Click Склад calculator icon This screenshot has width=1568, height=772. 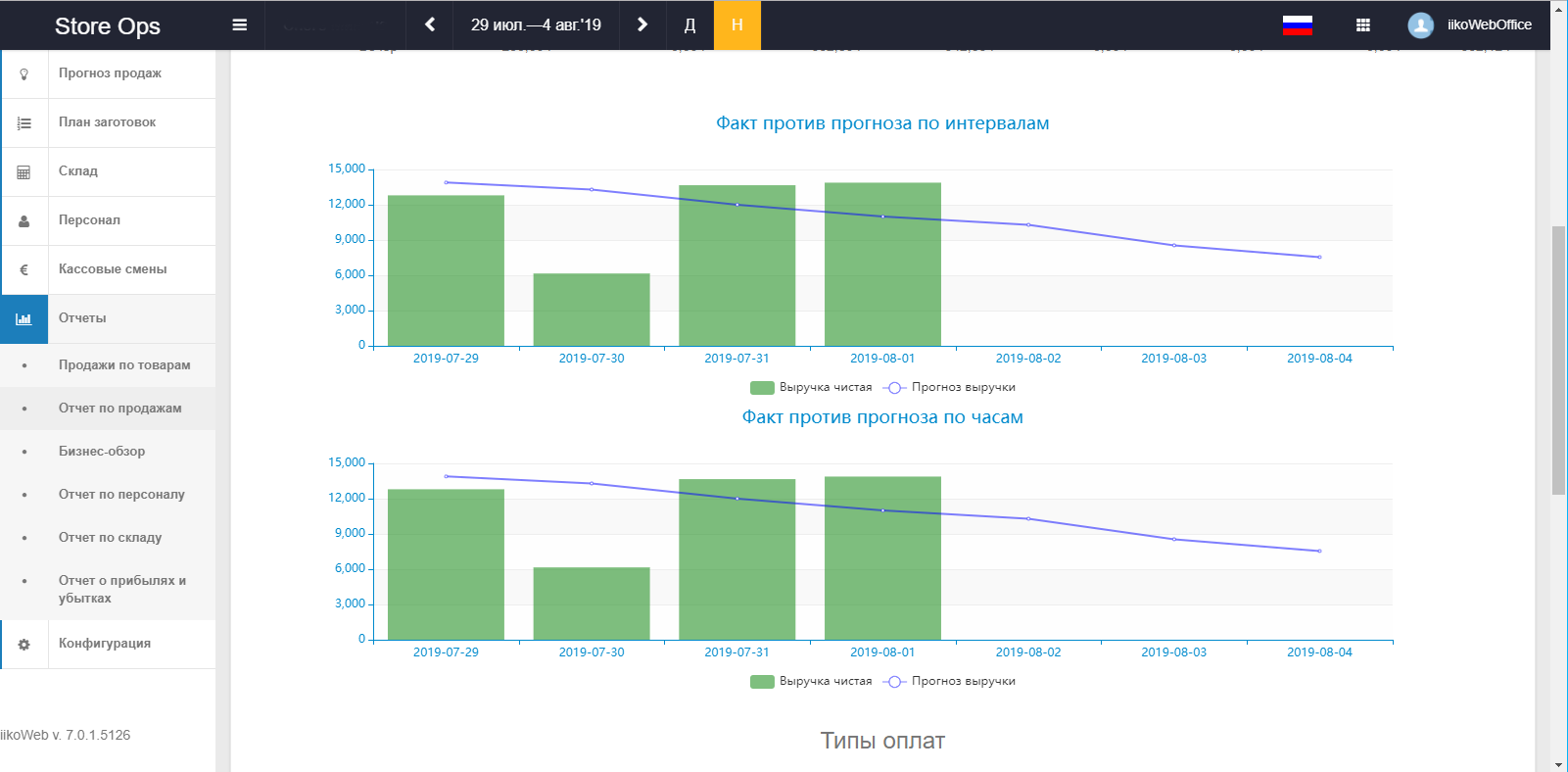[x=24, y=172]
